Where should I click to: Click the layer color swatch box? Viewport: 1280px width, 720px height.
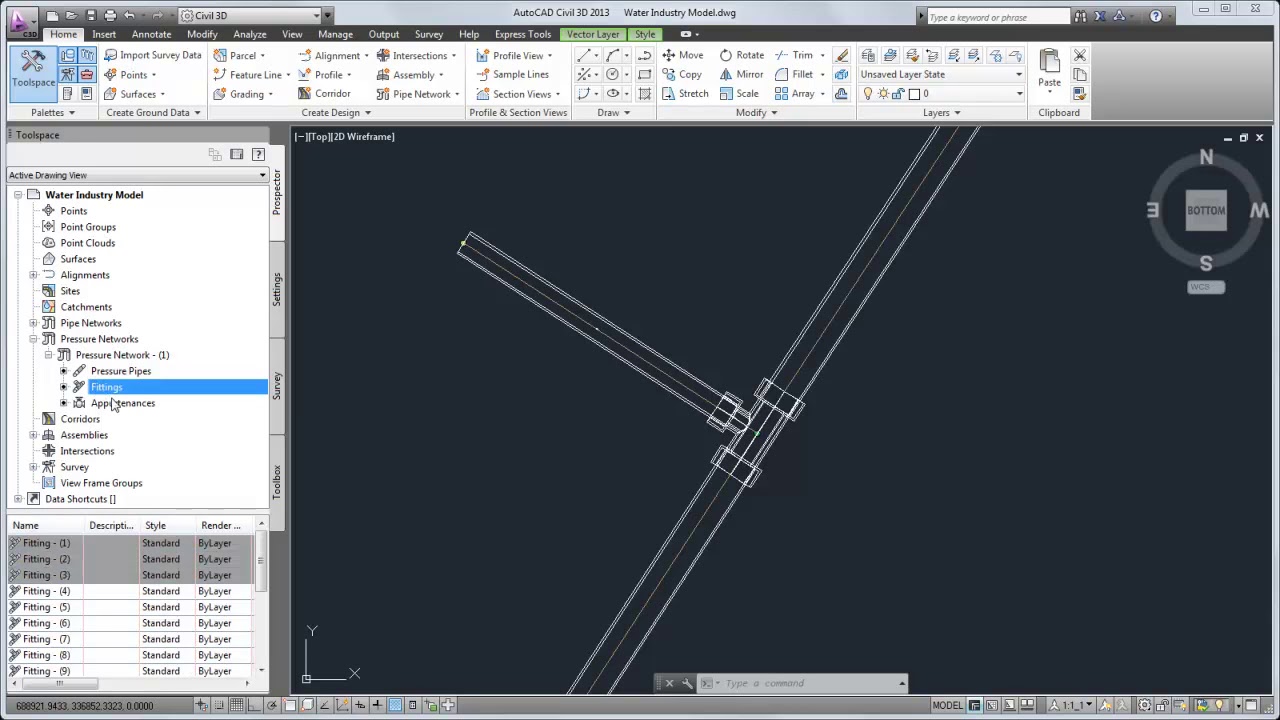point(914,93)
